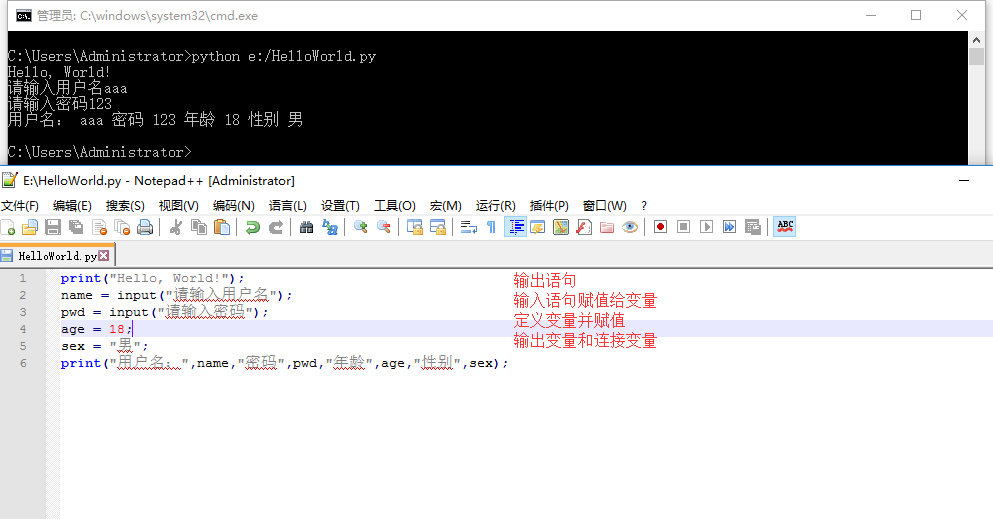Click the cmd window scrollbar thumb
This screenshot has width=993, height=519.
coord(976,56)
